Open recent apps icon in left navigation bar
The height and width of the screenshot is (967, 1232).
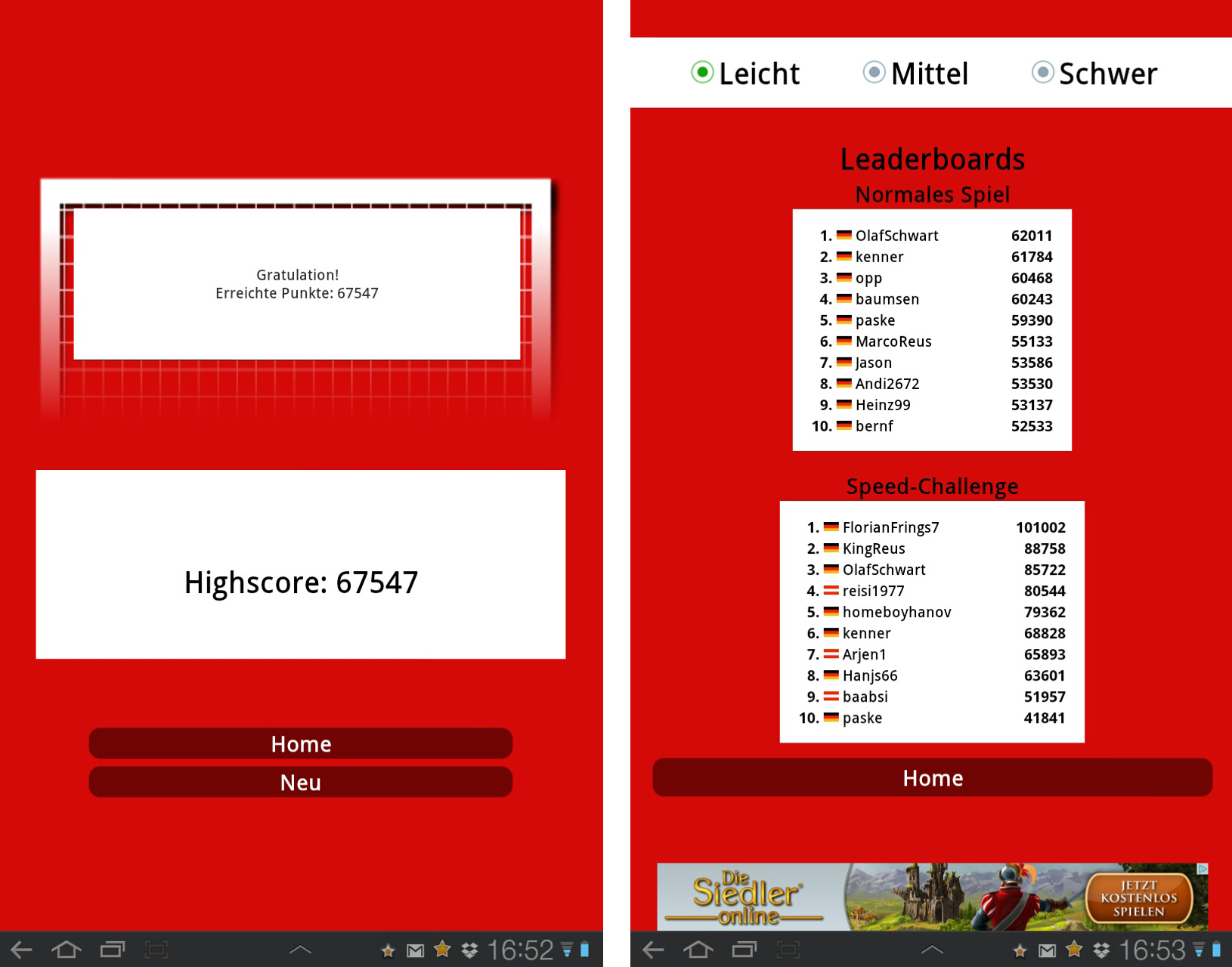113,950
